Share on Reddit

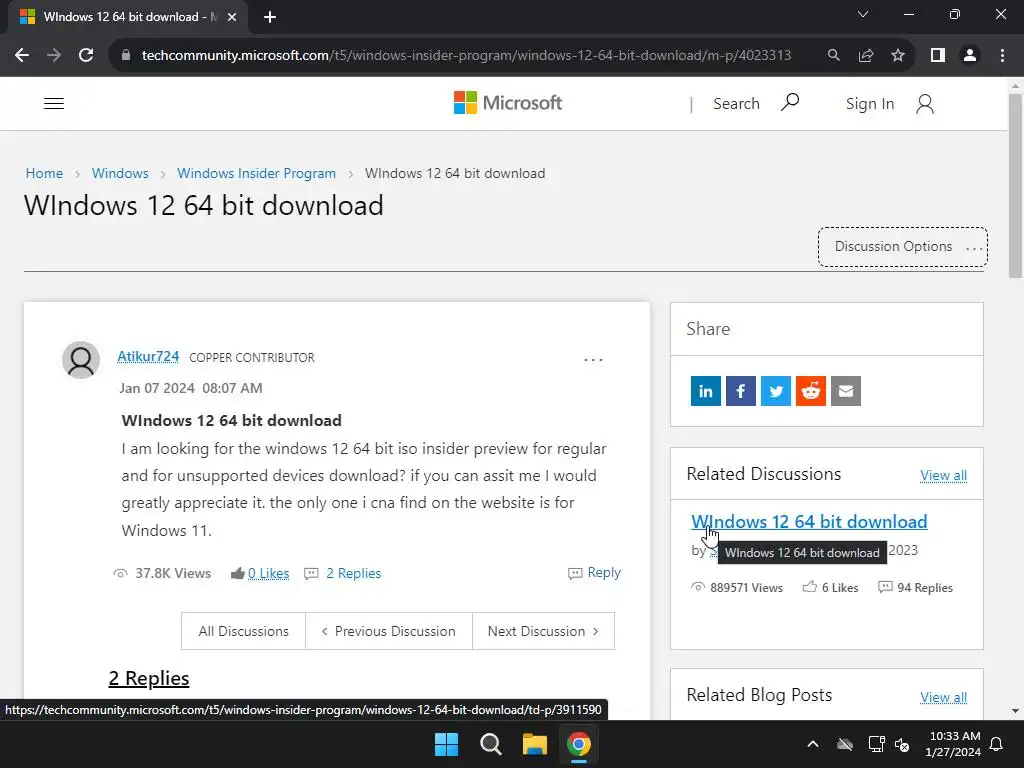[810, 391]
